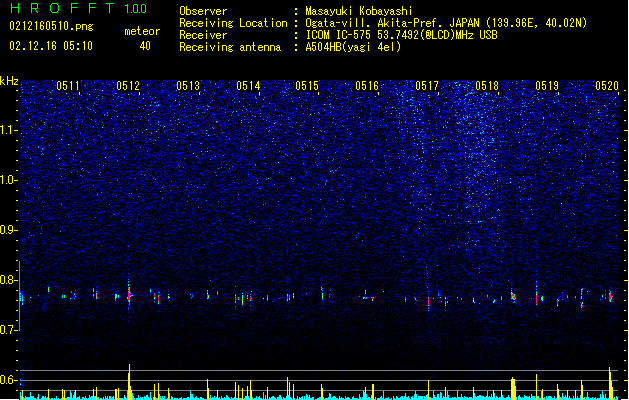Click the 0513 time marker
The height and width of the screenshot is (400, 629).
(x=188, y=86)
